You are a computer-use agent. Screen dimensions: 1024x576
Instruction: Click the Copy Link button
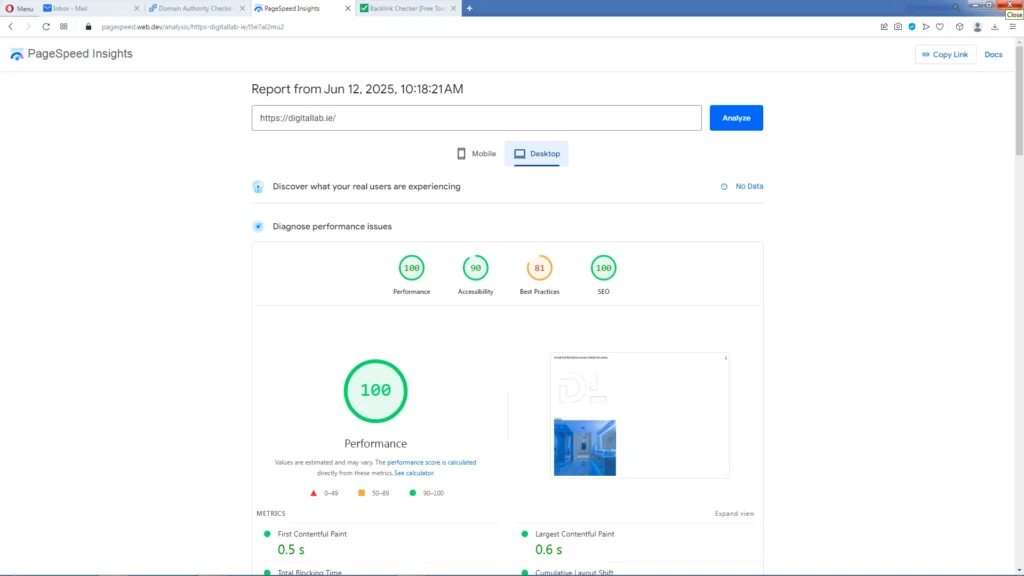click(x=945, y=54)
